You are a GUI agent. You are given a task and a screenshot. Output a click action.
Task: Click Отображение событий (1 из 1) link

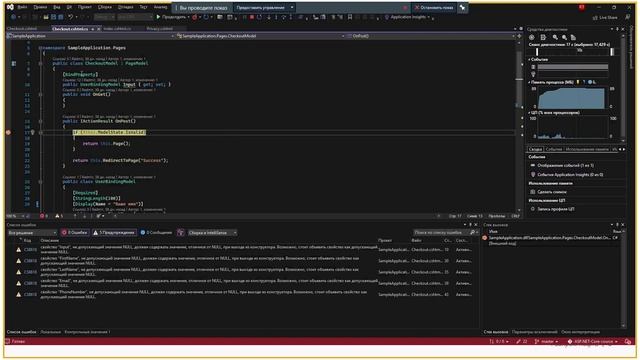point(565,165)
